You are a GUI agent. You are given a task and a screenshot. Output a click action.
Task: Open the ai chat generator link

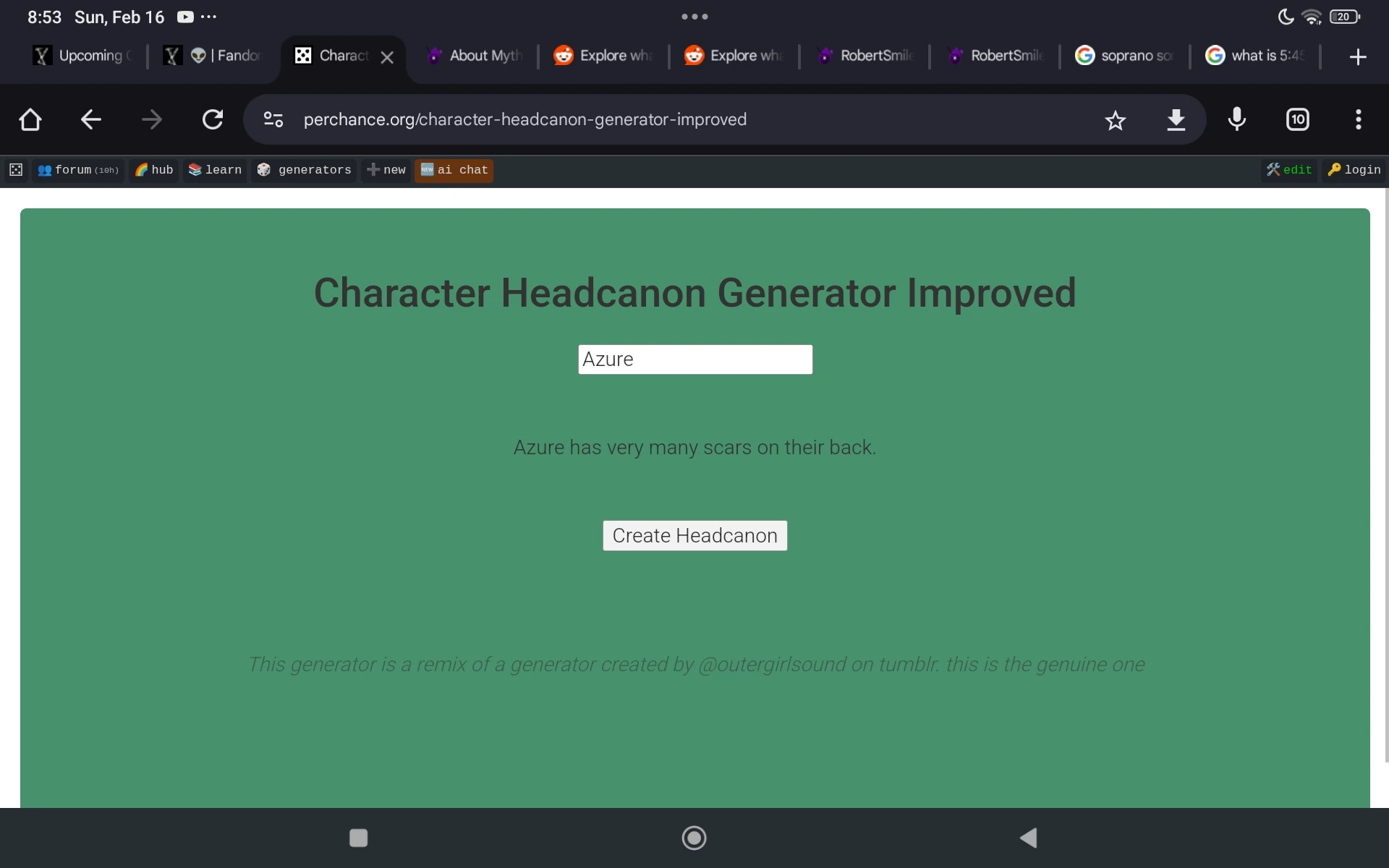coord(454,170)
